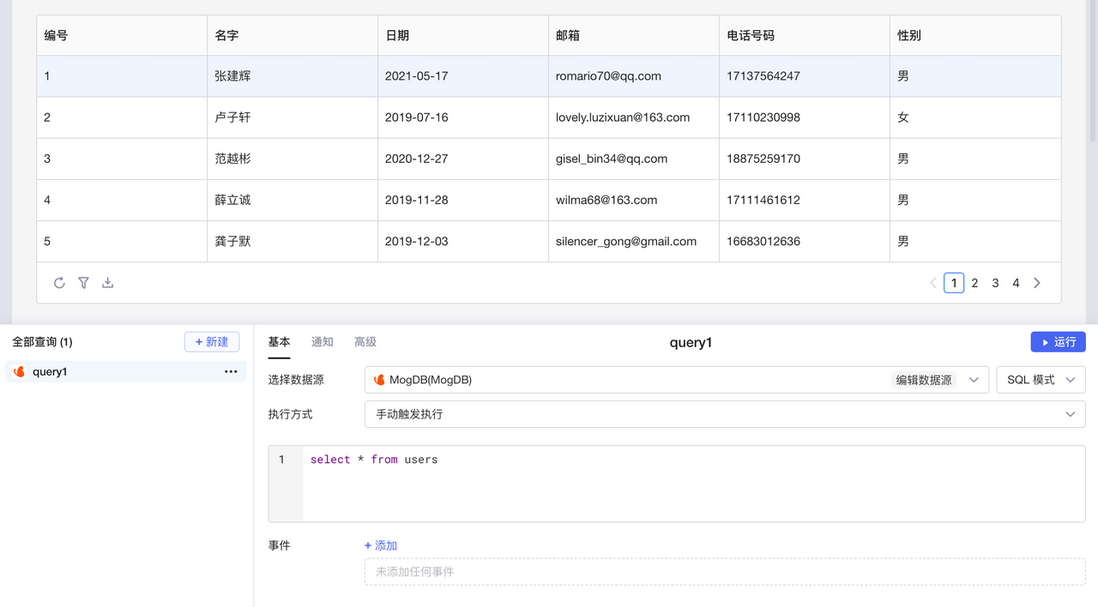Click gender cell 女 in row 2
1098x607 pixels.
(x=975, y=118)
